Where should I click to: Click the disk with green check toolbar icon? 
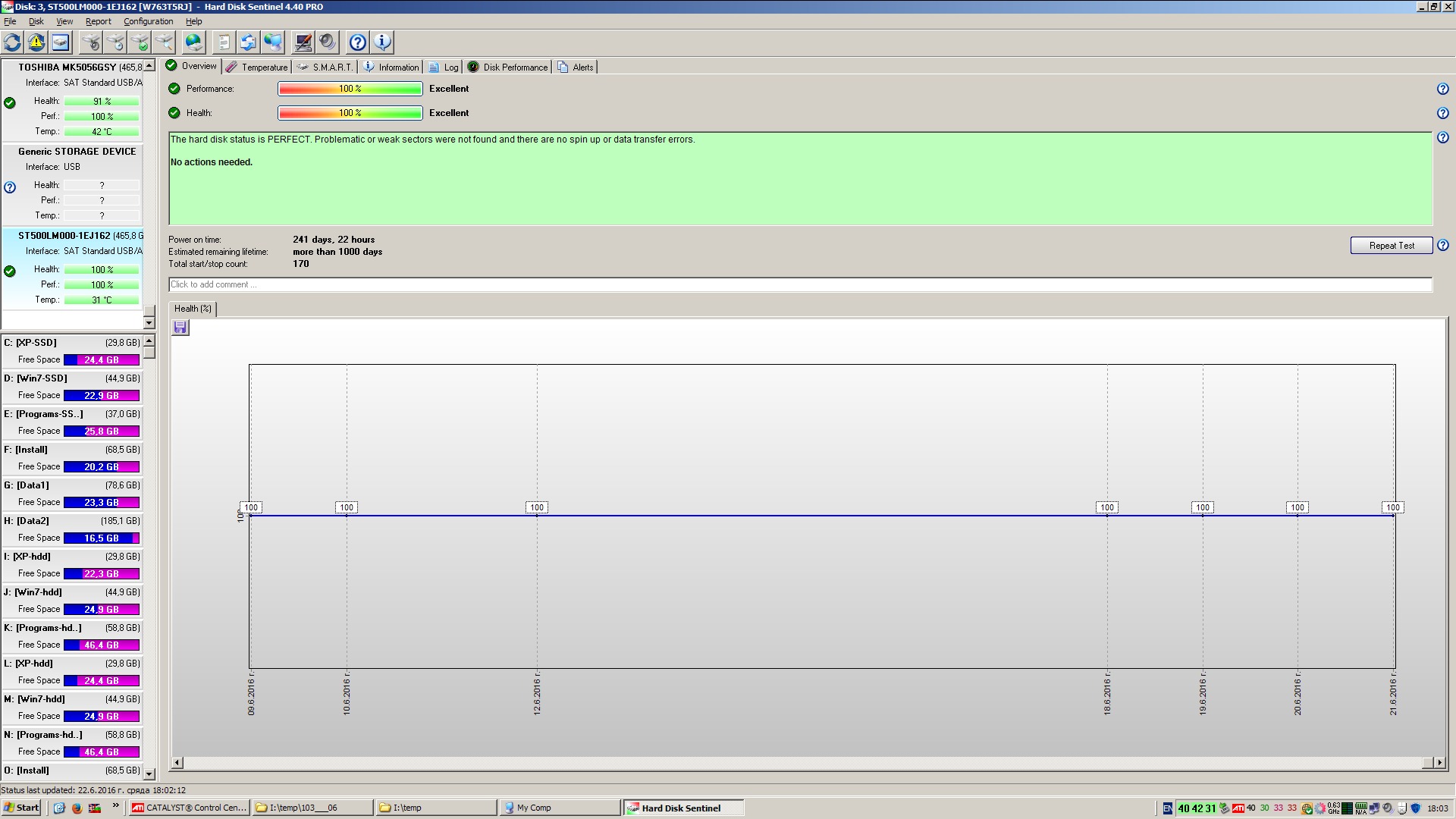[x=140, y=42]
